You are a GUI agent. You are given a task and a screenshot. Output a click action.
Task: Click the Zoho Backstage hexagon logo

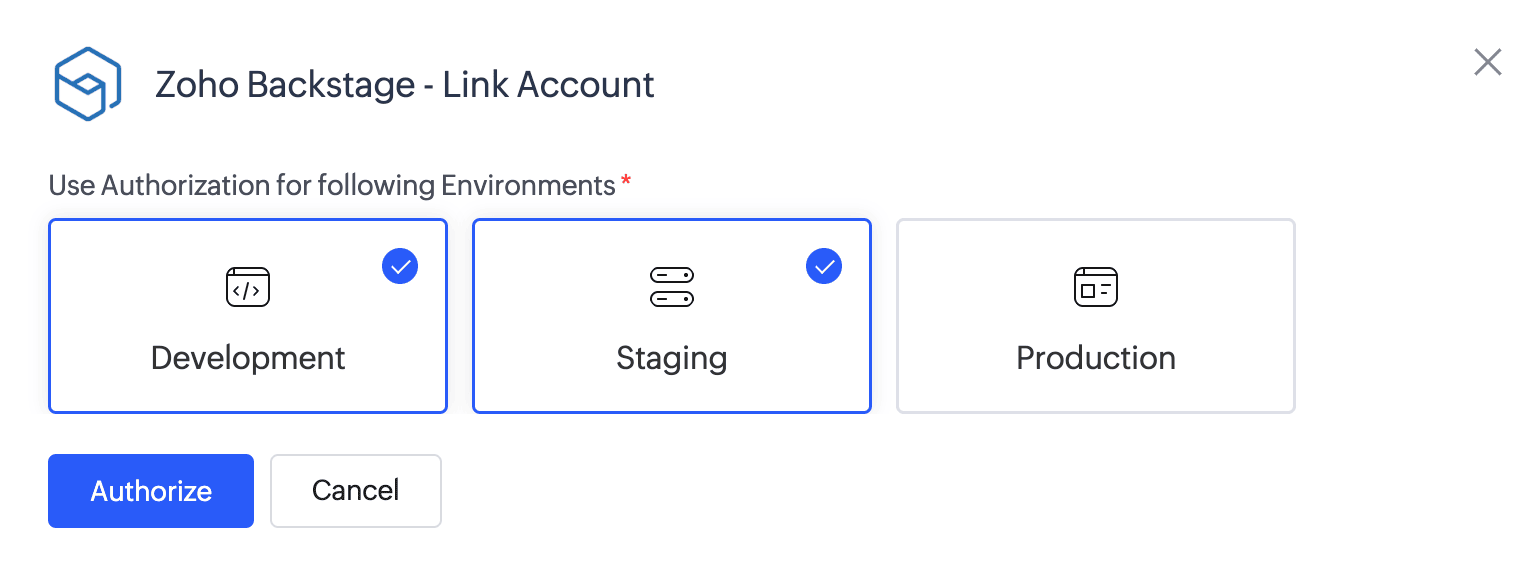point(87,84)
